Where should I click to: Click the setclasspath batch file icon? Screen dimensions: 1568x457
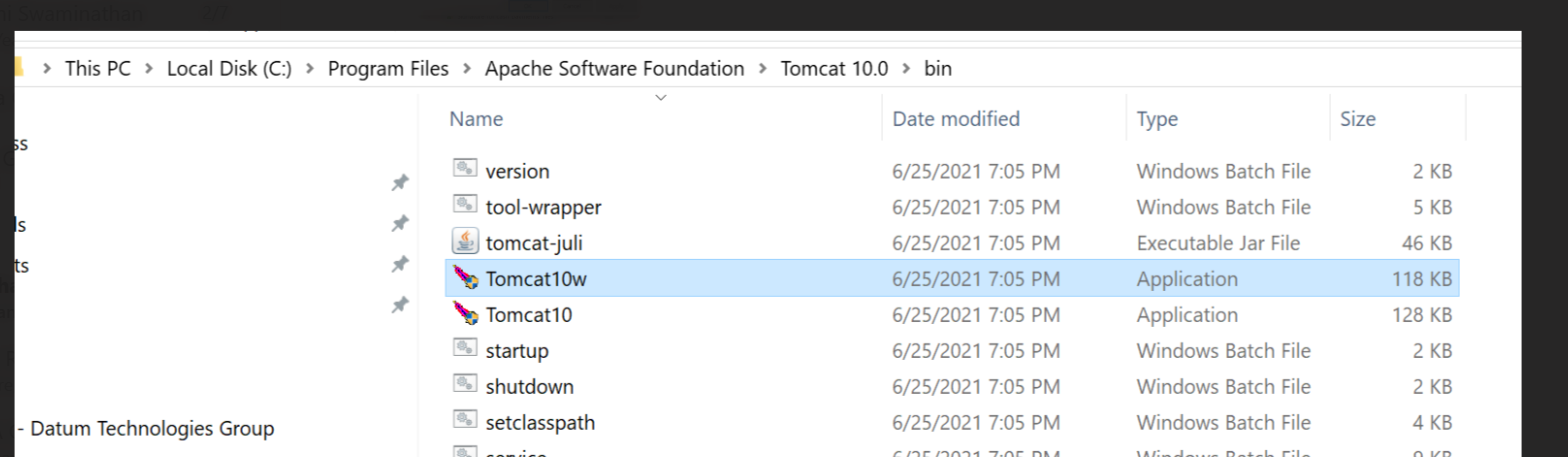(464, 422)
